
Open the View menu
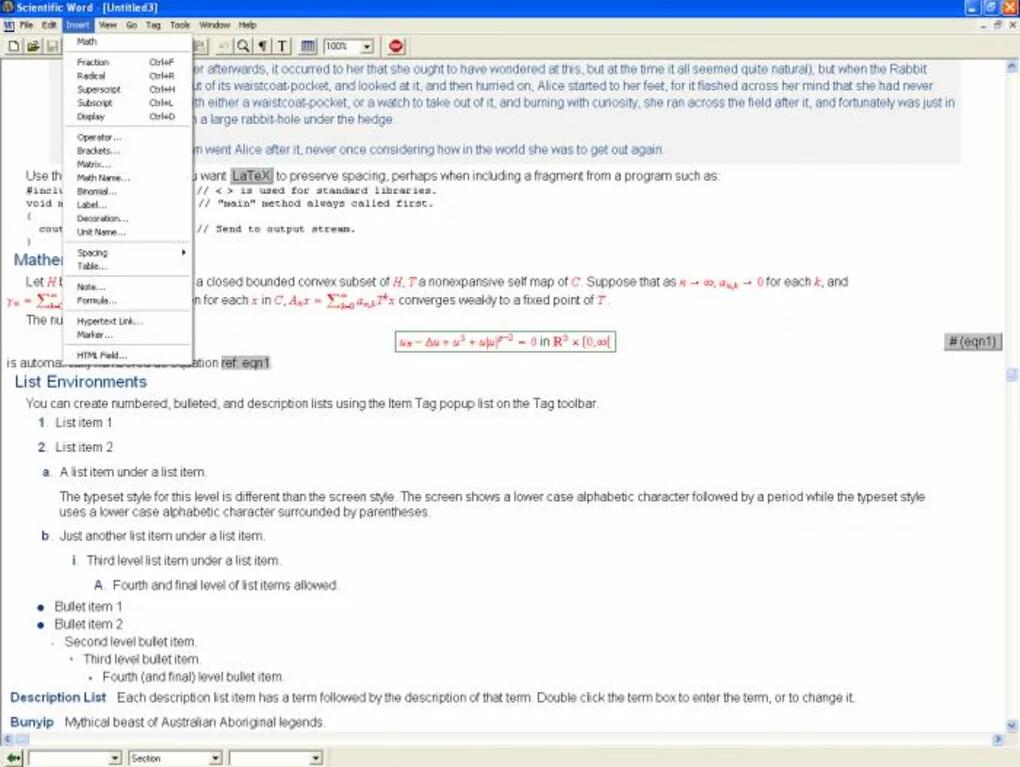point(107,25)
